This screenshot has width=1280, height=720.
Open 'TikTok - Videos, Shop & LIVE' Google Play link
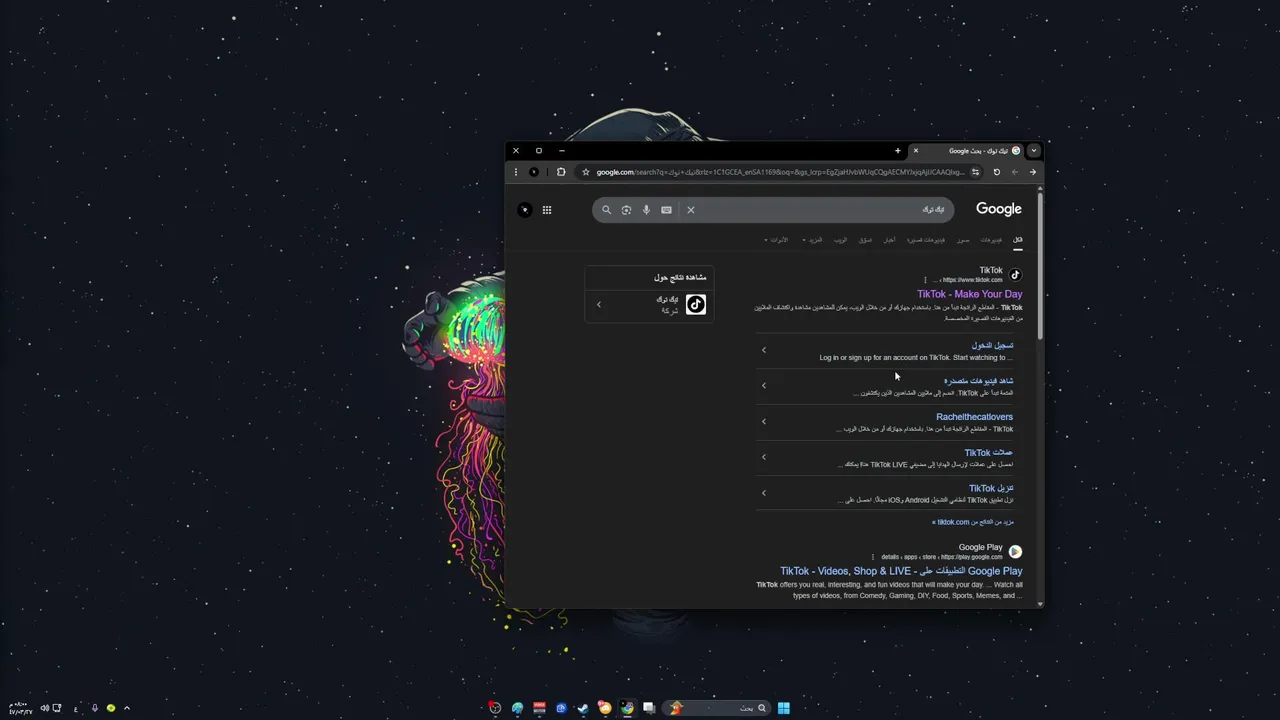[901, 571]
